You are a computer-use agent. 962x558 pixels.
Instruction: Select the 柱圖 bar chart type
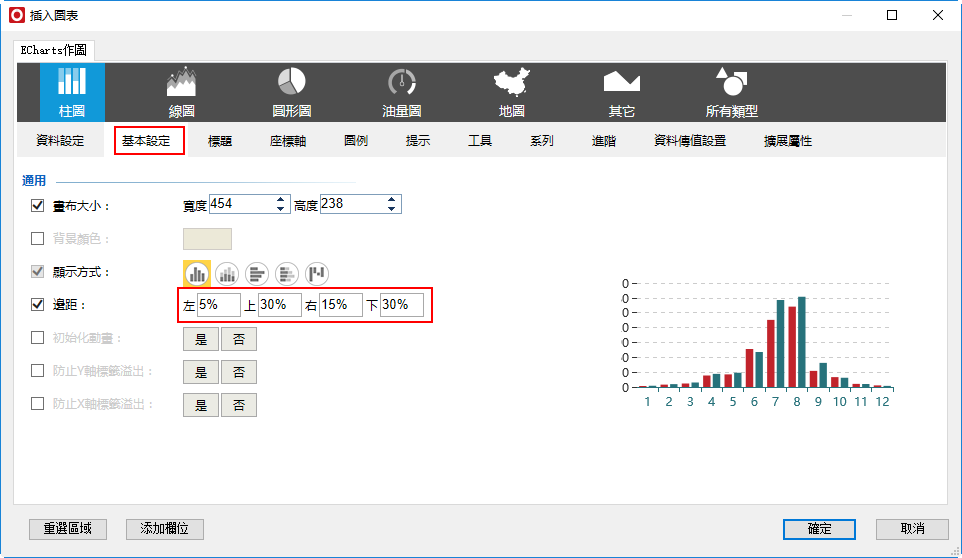[71, 92]
